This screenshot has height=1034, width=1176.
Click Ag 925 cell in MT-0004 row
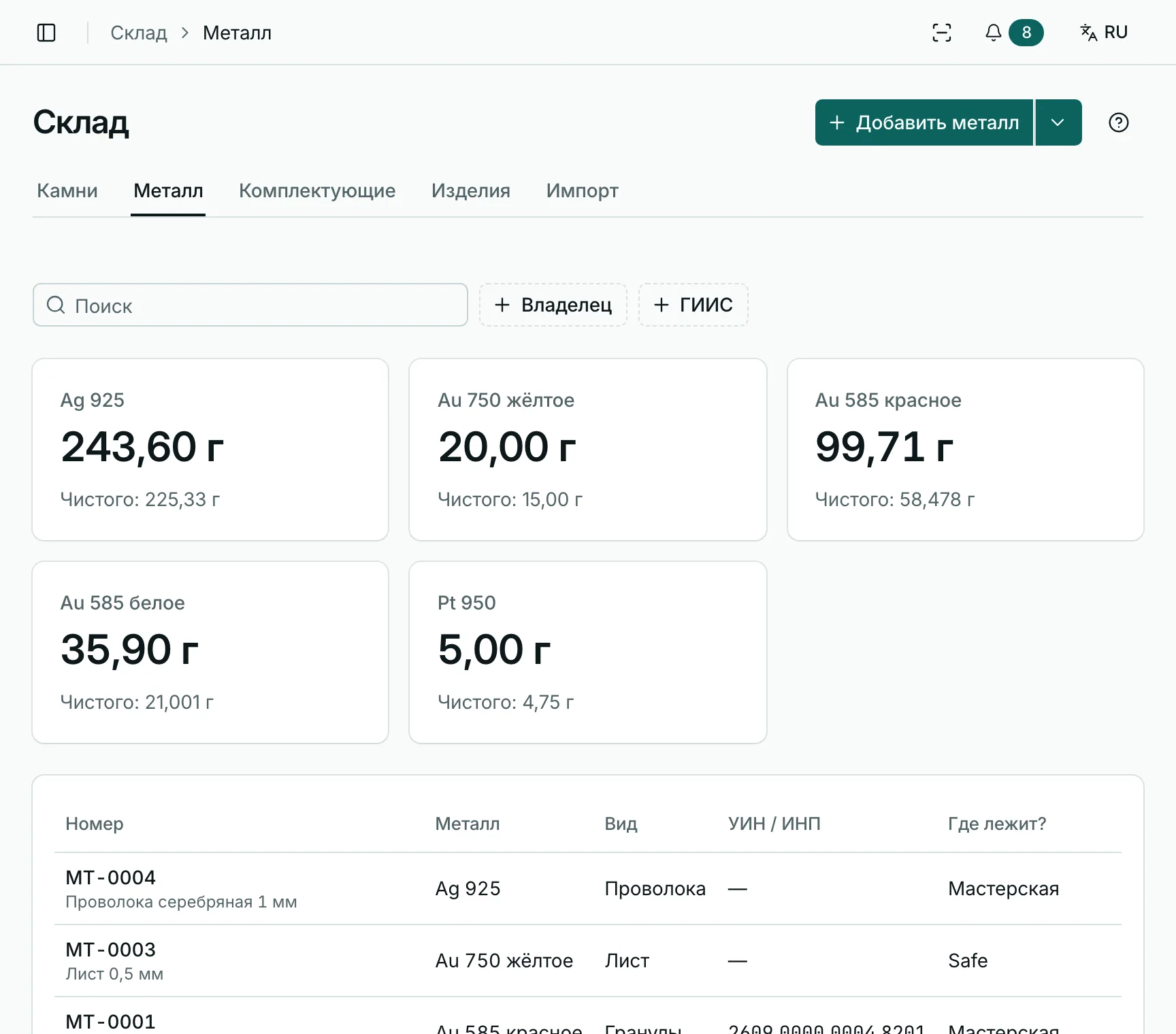pyautogui.click(x=468, y=888)
